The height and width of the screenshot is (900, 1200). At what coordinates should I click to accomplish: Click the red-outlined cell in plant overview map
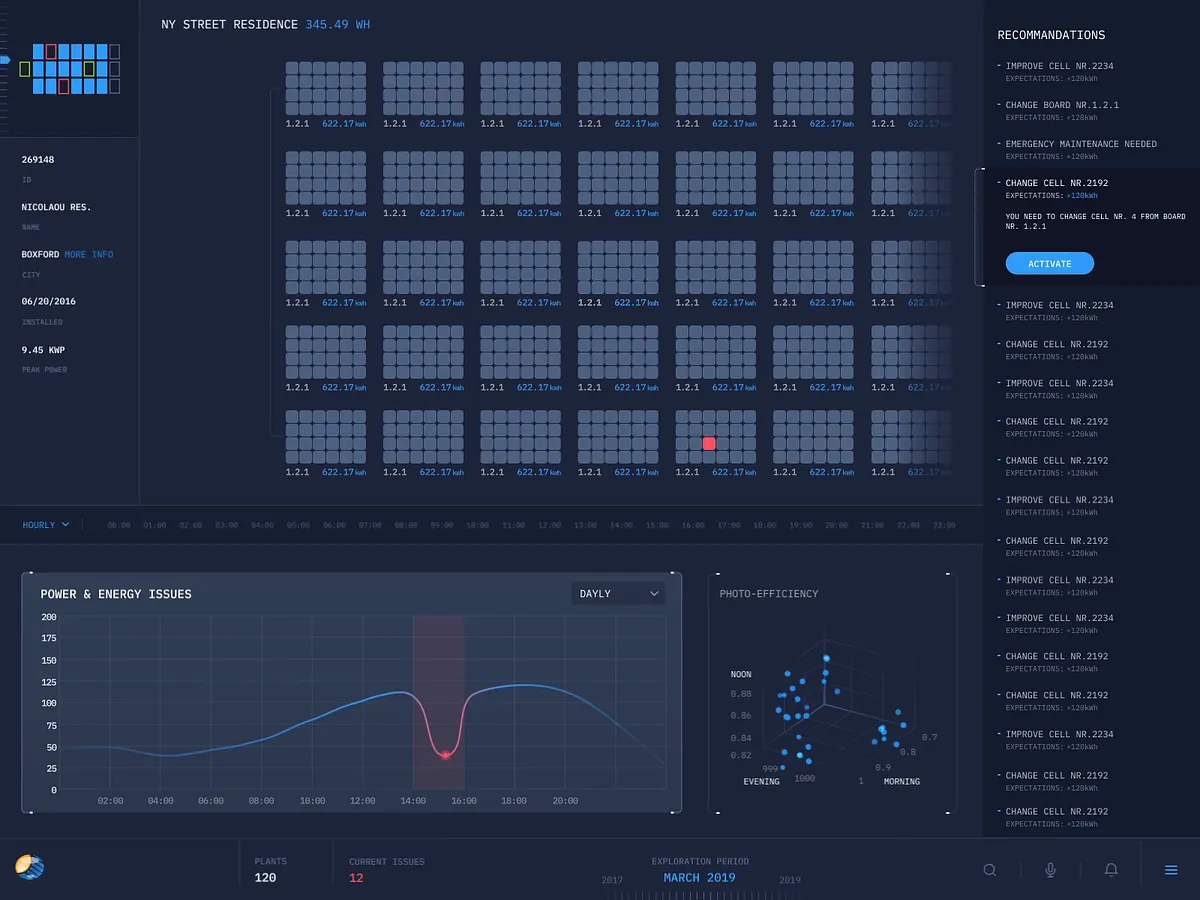point(51,51)
